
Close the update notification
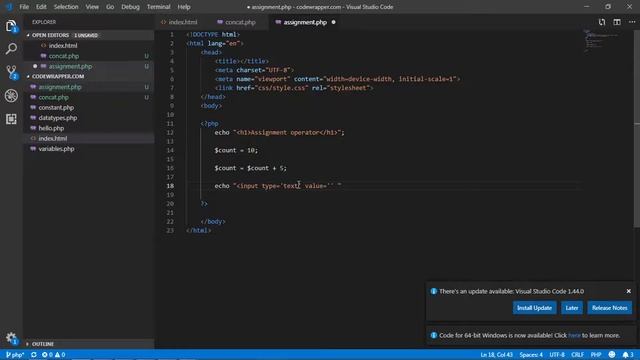pyautogui.click(x=629, y=291)
